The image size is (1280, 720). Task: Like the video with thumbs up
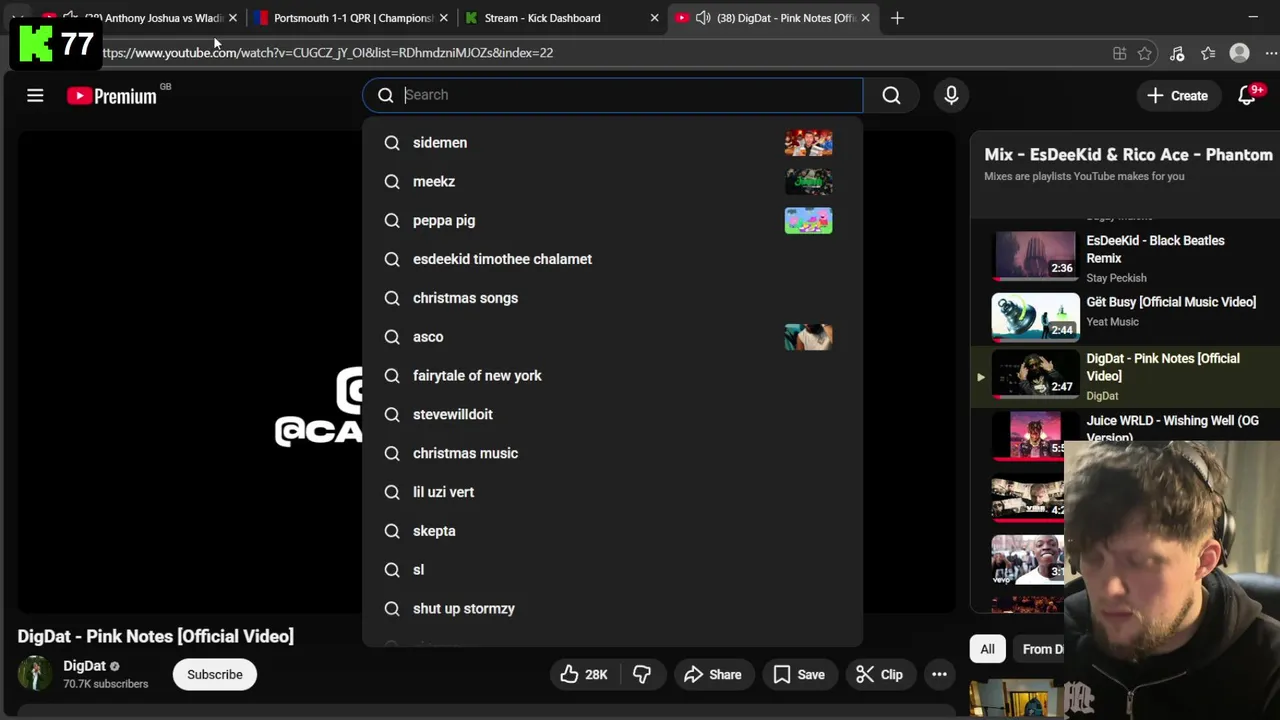pyautogui.click(x=584, y=675)
